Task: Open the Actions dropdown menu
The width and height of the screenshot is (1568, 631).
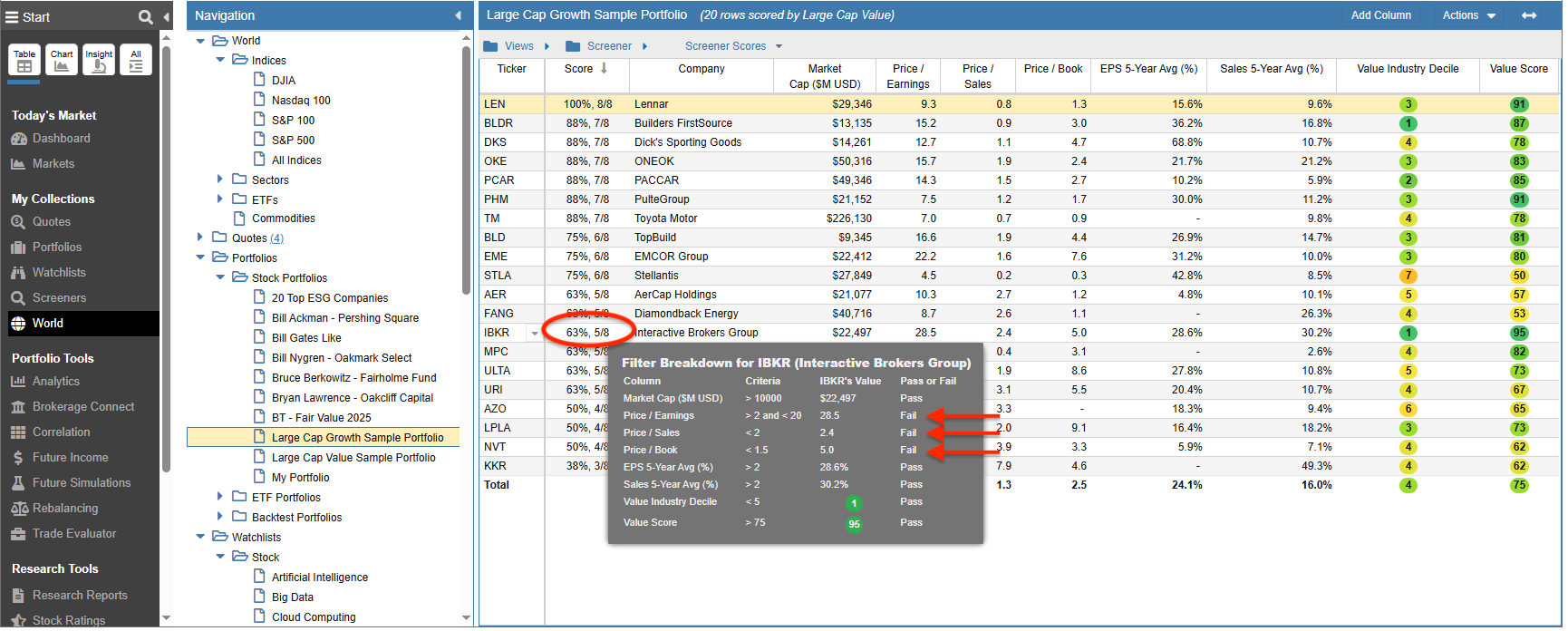Action: 1469,15
